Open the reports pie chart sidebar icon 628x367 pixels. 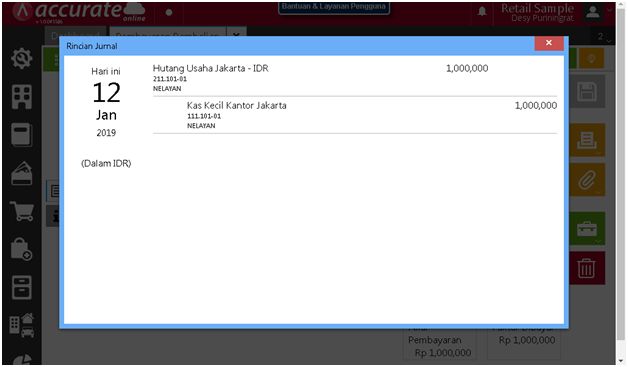[22, 359]
